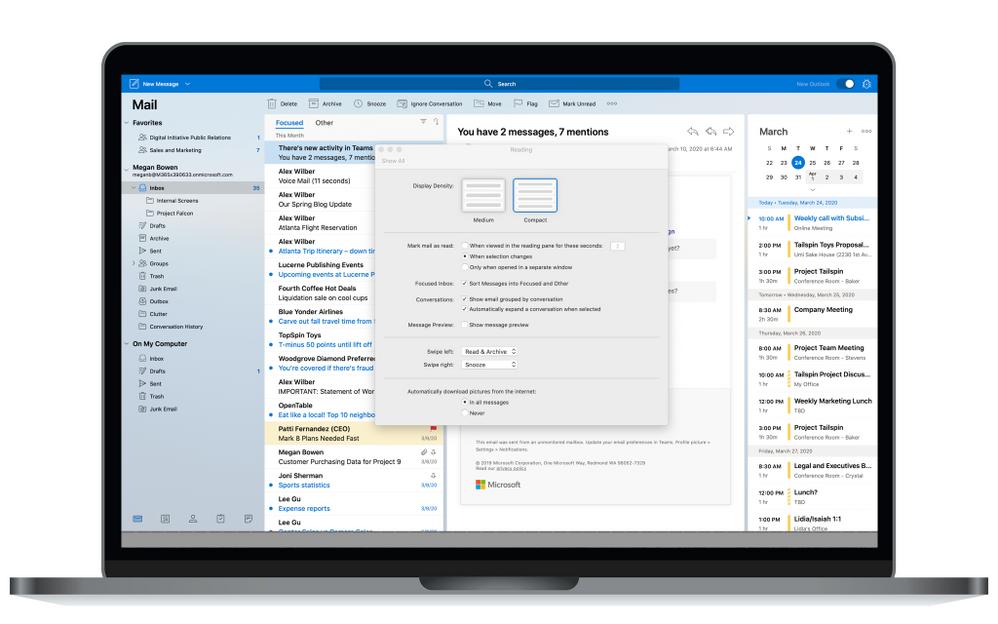Expand the Groups folder
Screen dimensions: 998x624
(134, 263)
